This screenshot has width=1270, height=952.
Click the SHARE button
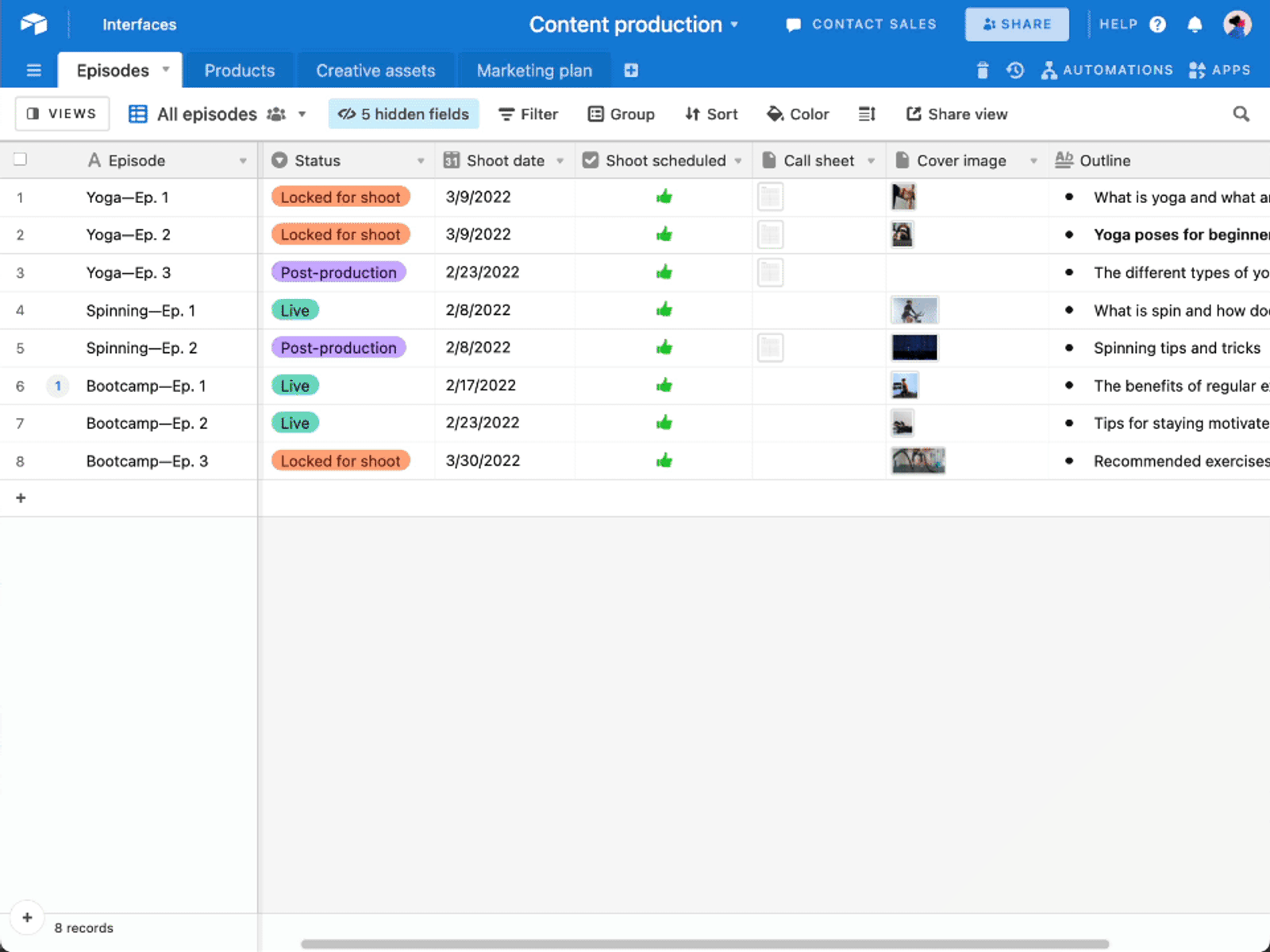tap(1017, 25)
